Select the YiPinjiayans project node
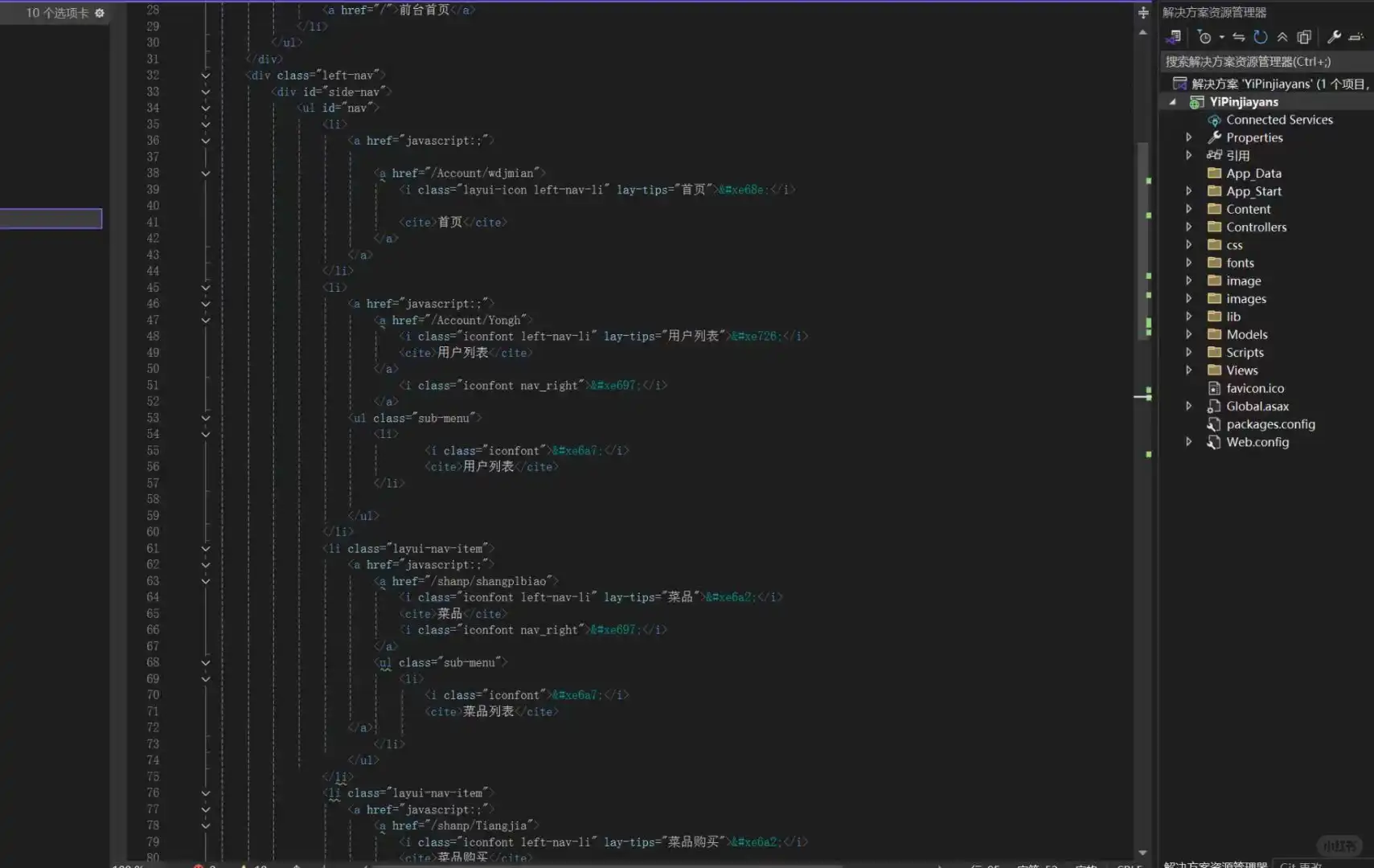The image size is (1374, 868). tap(1244, 102)
